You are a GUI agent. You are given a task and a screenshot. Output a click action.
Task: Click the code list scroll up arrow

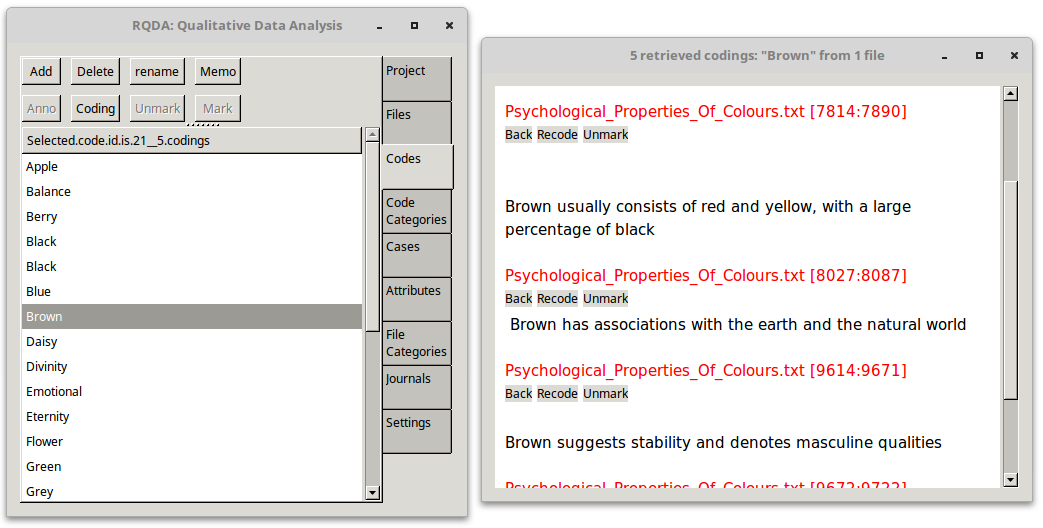point(372,135)
